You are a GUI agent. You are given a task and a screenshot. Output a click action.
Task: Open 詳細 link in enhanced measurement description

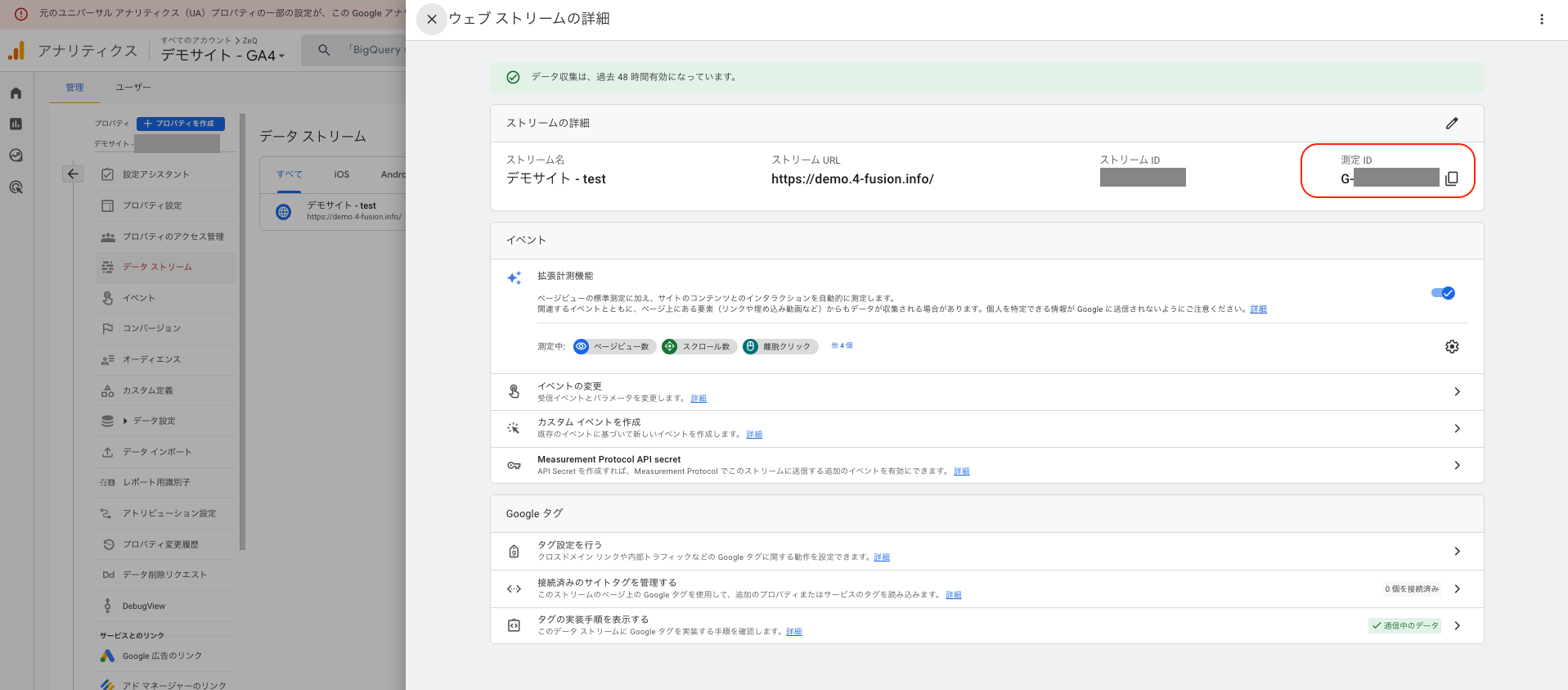[1258, 309]
